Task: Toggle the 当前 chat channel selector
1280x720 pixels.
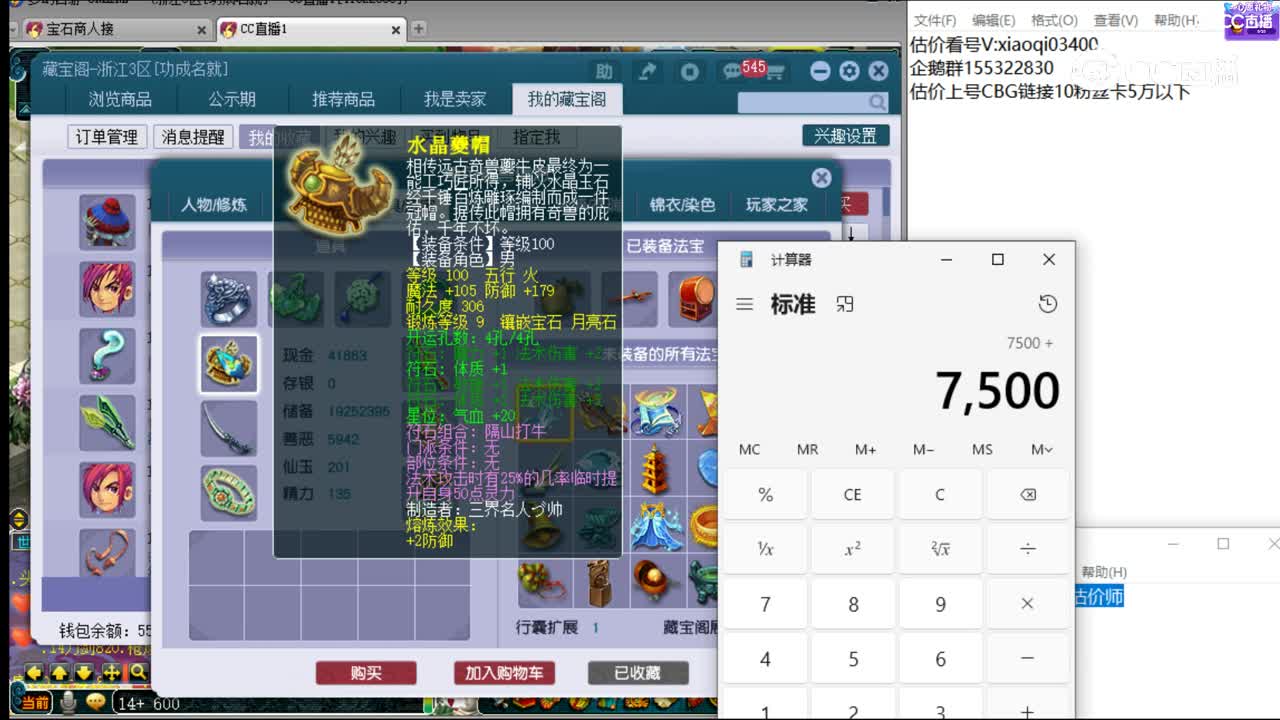Action: tap(35, 703)
